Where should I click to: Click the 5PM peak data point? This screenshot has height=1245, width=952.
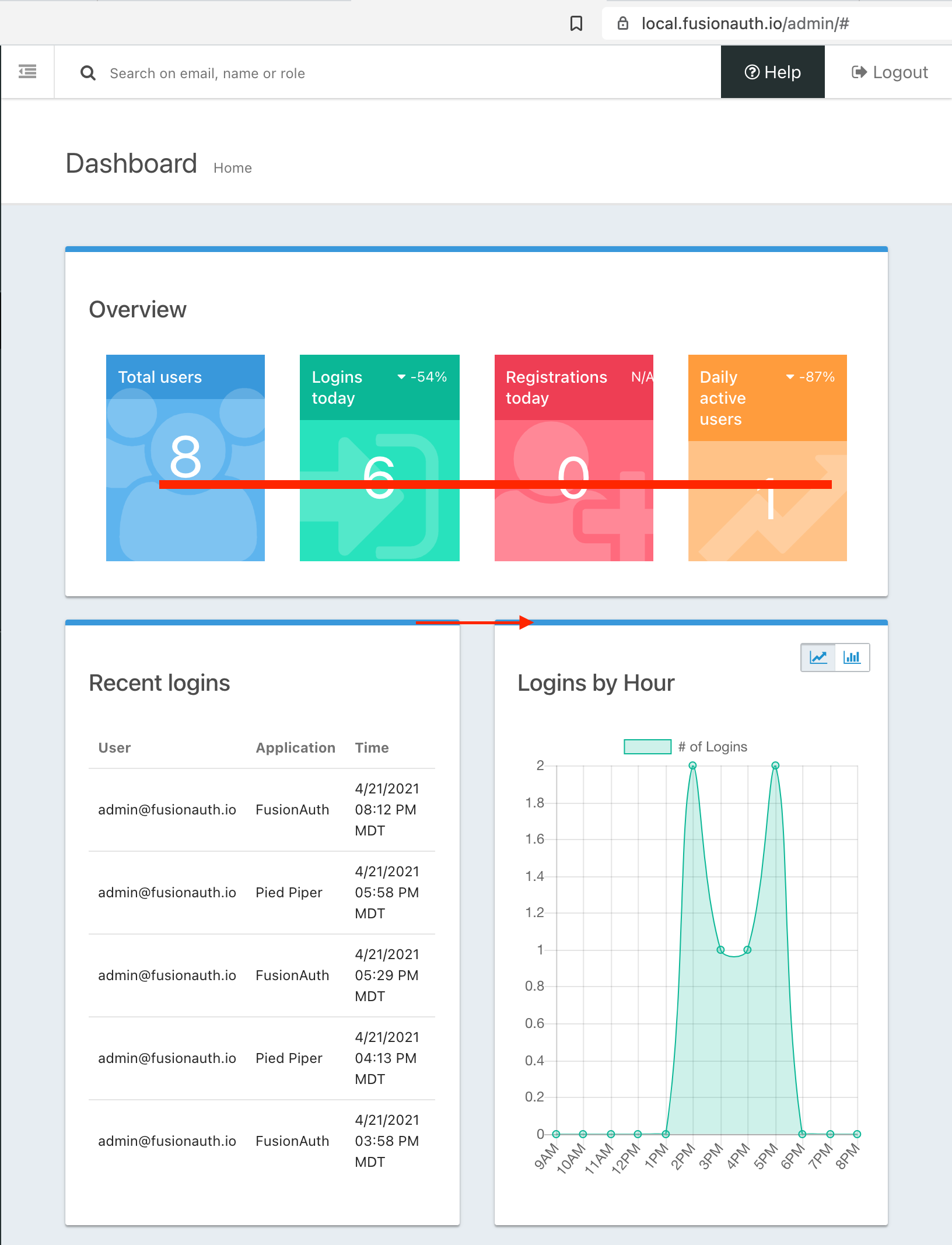click(x=775, y=765)
